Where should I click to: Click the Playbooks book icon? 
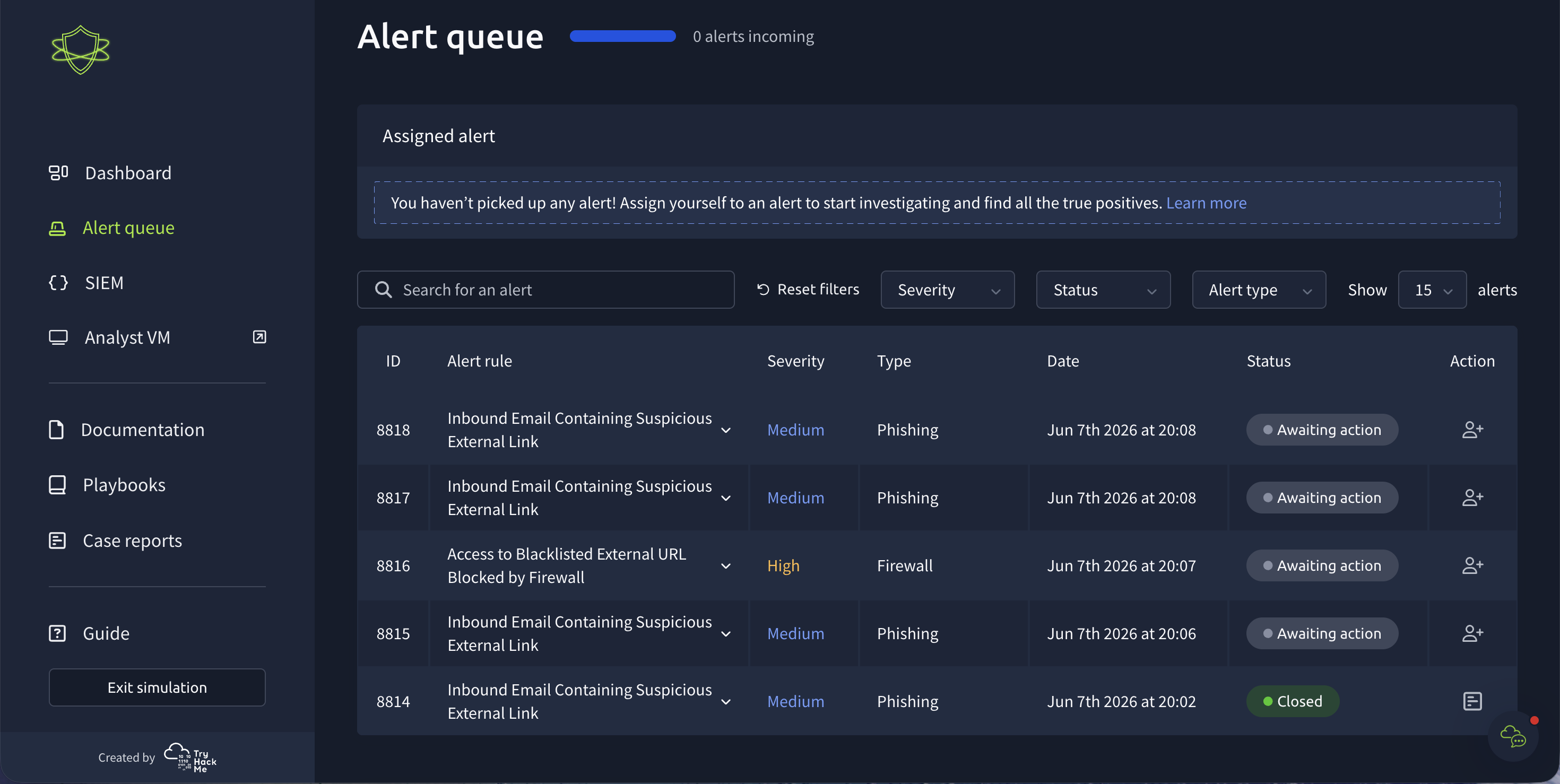coord(57,485)
